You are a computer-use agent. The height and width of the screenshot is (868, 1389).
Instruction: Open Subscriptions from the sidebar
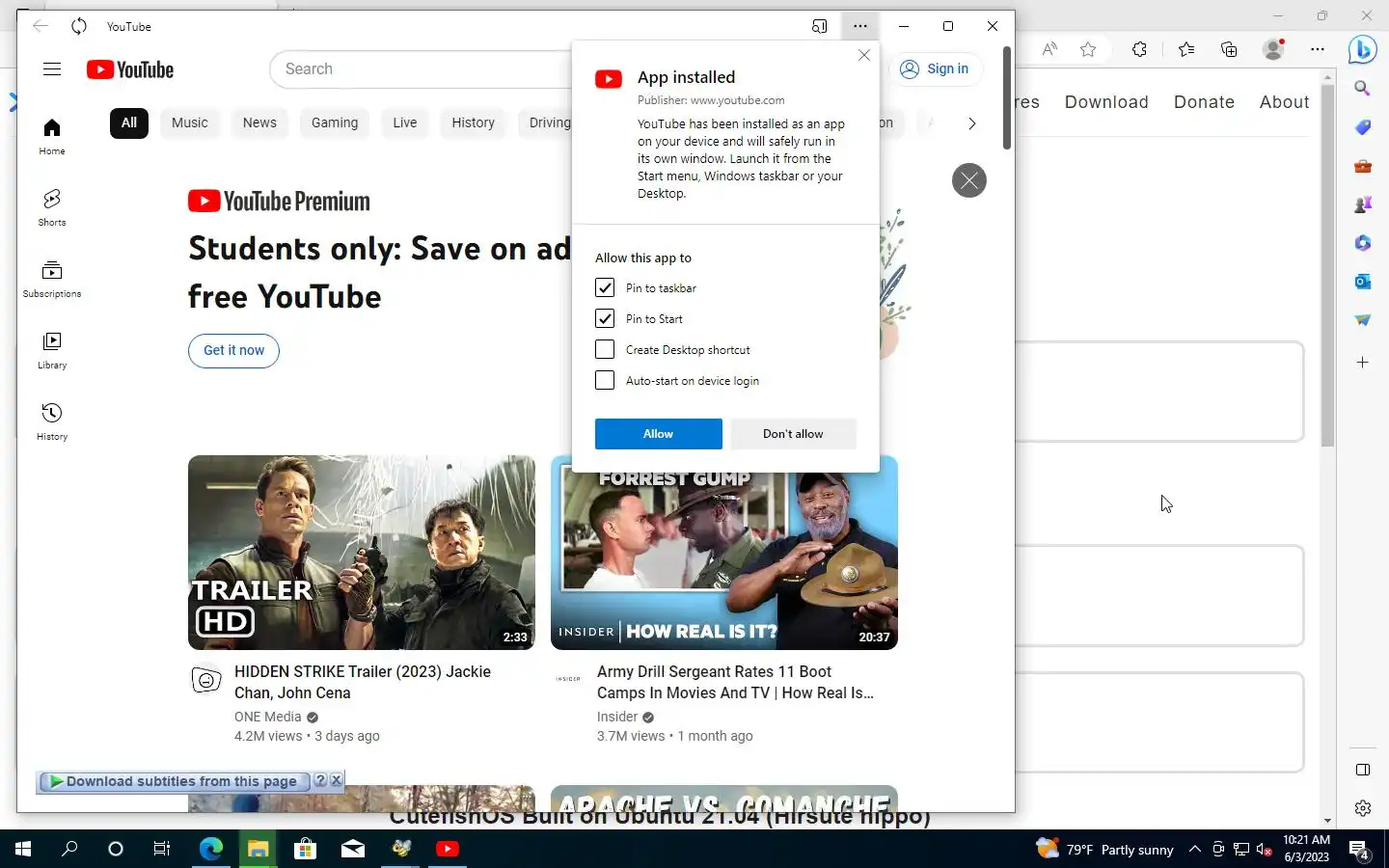coord(52,279)
